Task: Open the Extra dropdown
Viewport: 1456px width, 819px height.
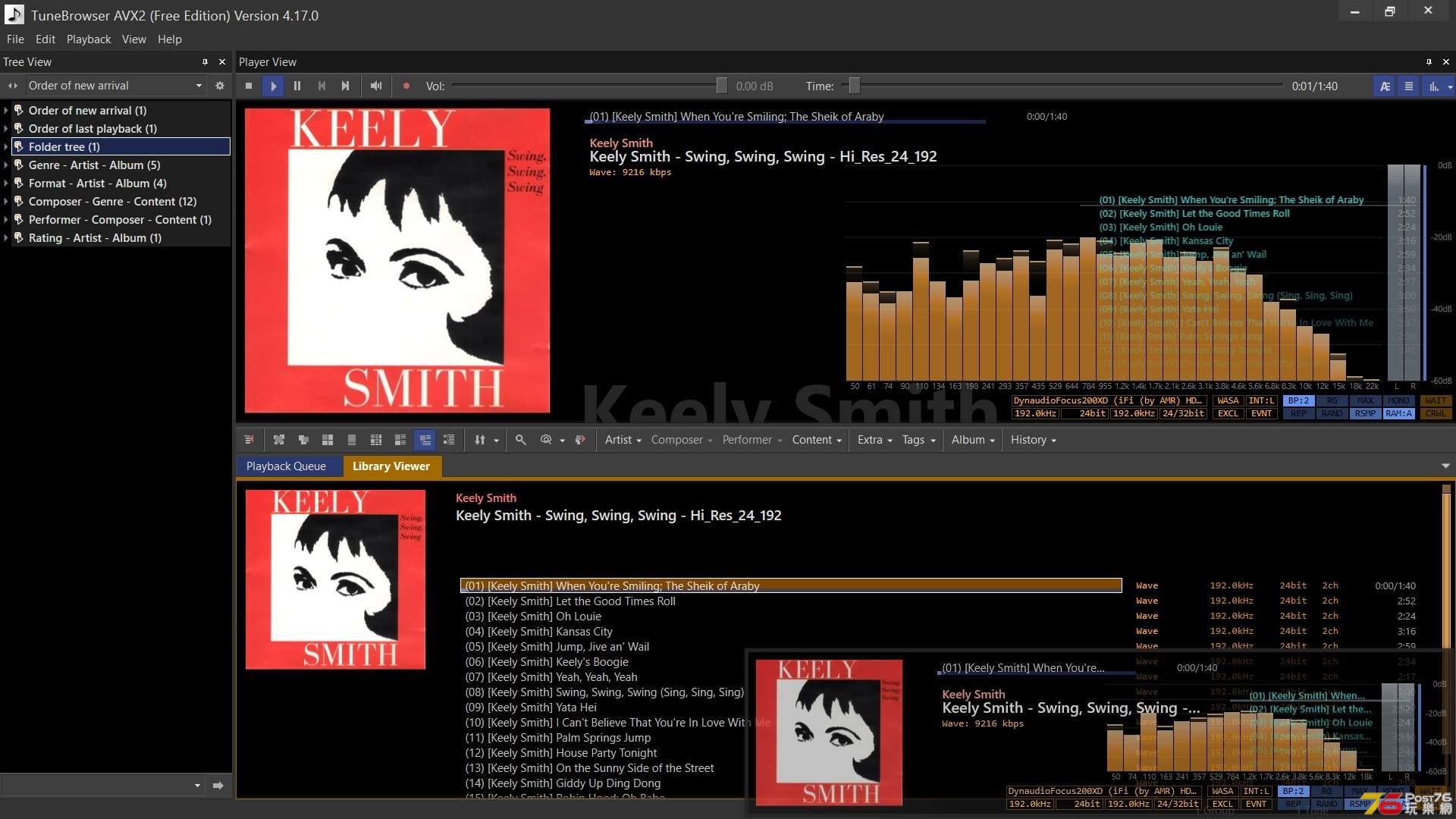Action: click(874, 440)
